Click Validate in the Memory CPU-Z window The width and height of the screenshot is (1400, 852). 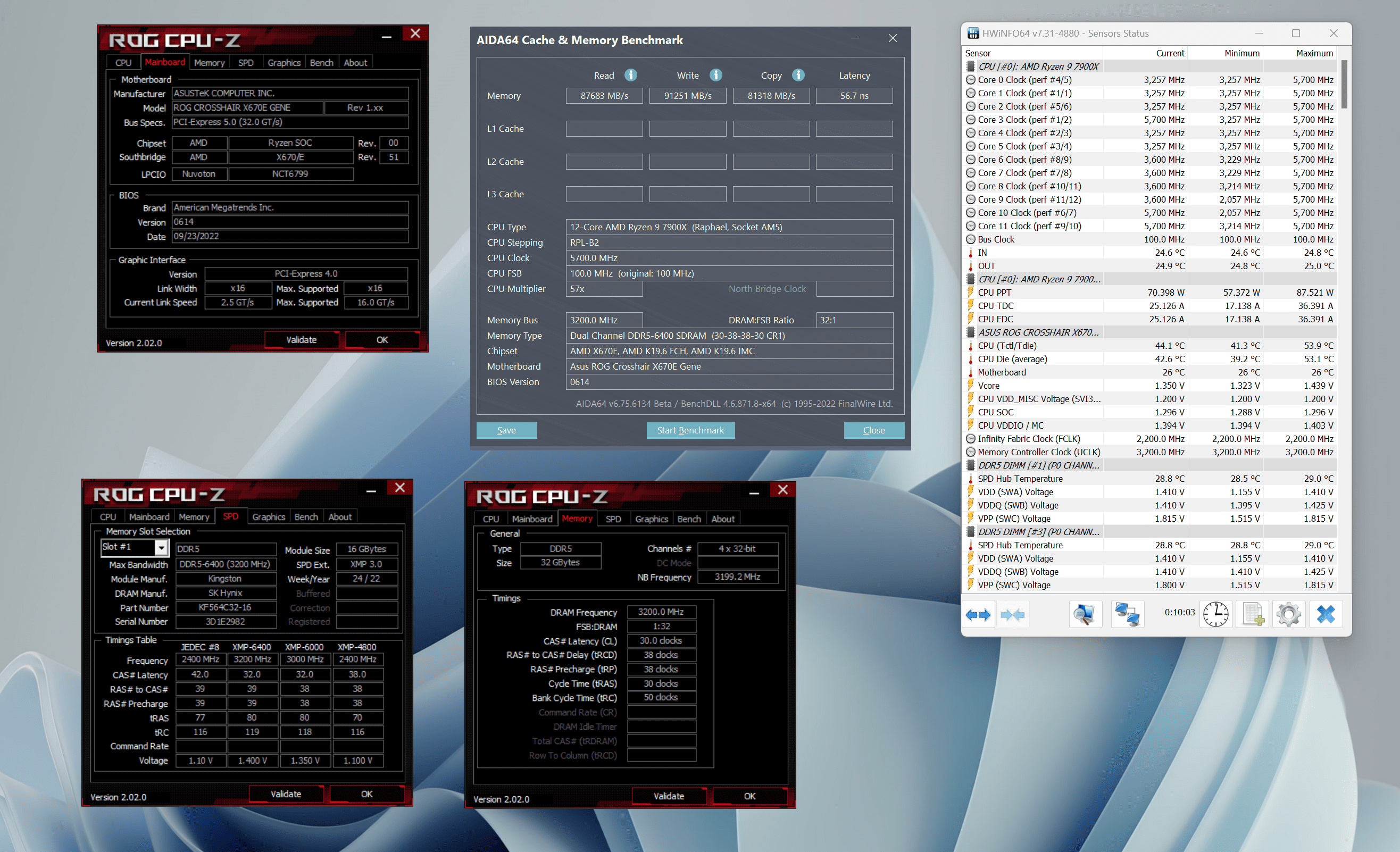(668, 796)
